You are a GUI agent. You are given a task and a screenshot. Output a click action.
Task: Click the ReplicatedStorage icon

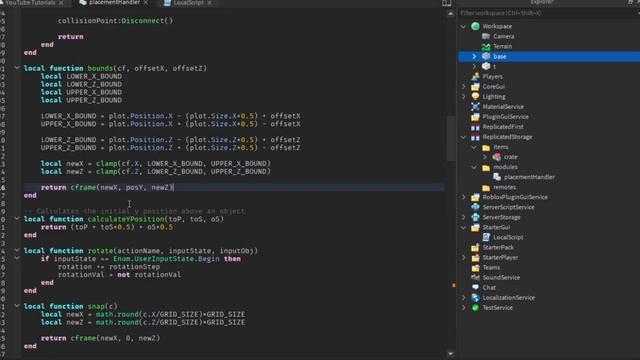tap(475, 137)
